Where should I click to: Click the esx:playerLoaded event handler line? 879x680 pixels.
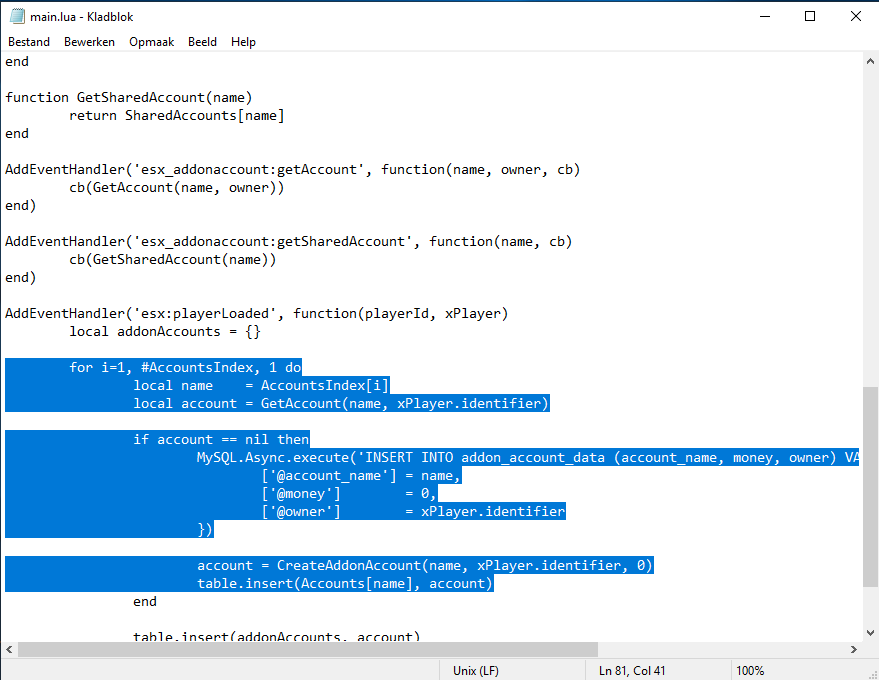click(250, 312)
